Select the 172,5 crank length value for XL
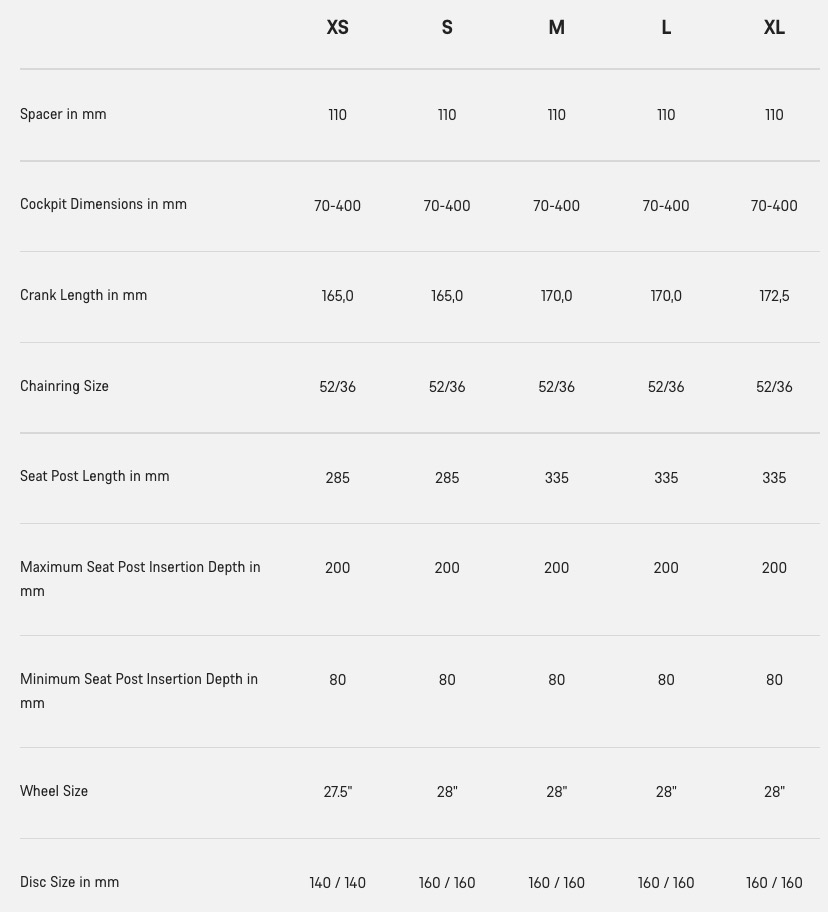828x912 pixels. tap(774, 296)
